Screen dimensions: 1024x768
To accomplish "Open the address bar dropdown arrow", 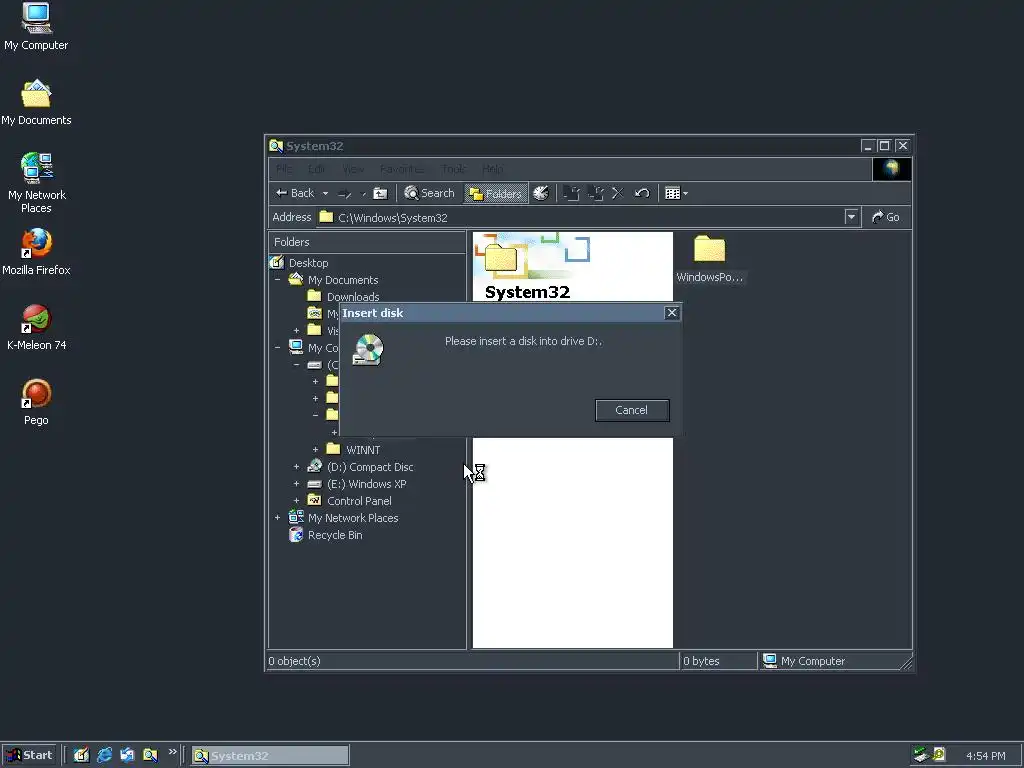I will 851,217.
